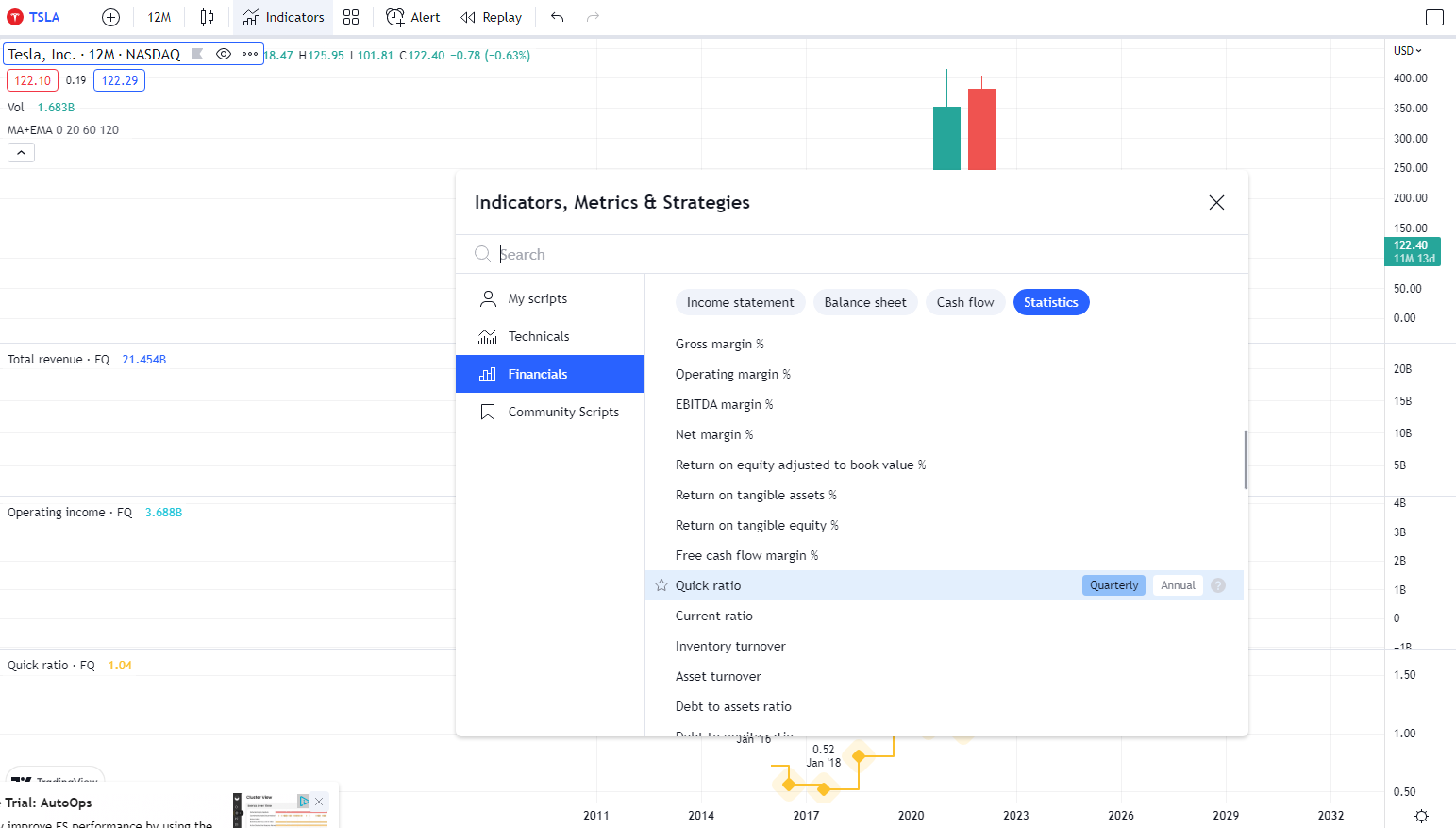Add the Debt to assets ratio metric
Screen dimensions: 1456x828
pyautogui.click(x=944, y=706)
